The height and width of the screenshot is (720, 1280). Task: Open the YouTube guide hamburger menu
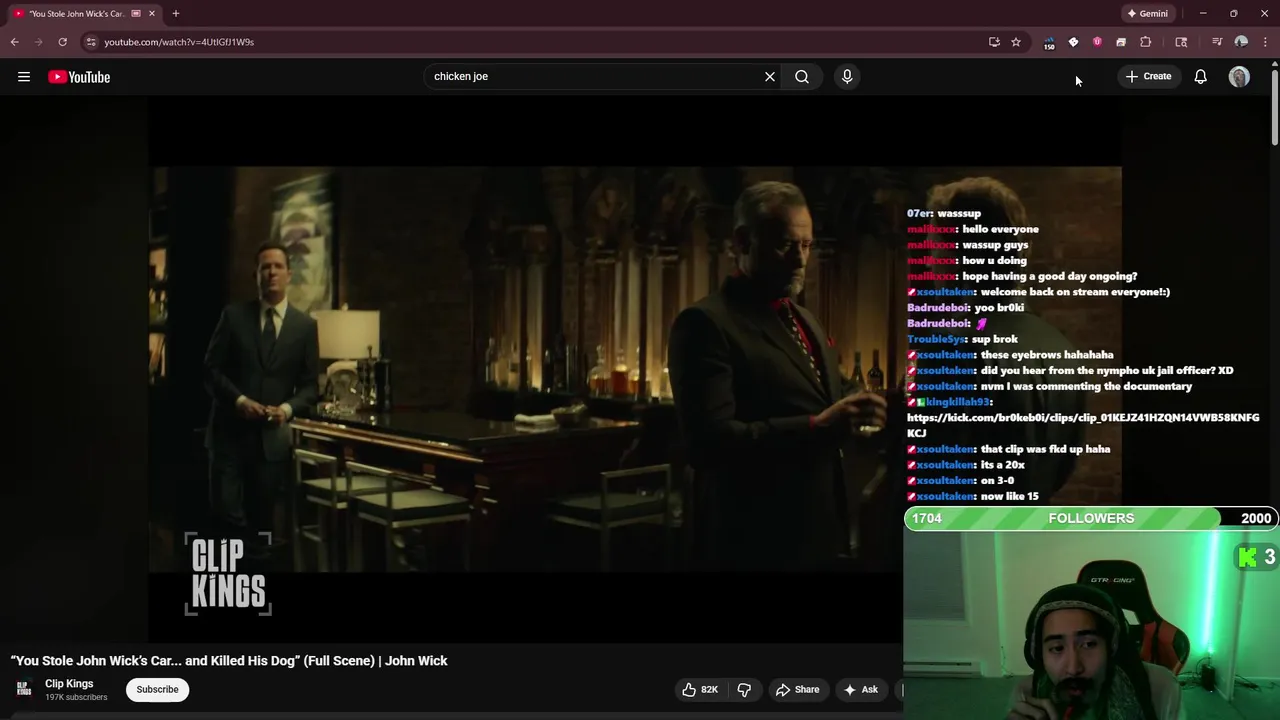coord(24,77)
